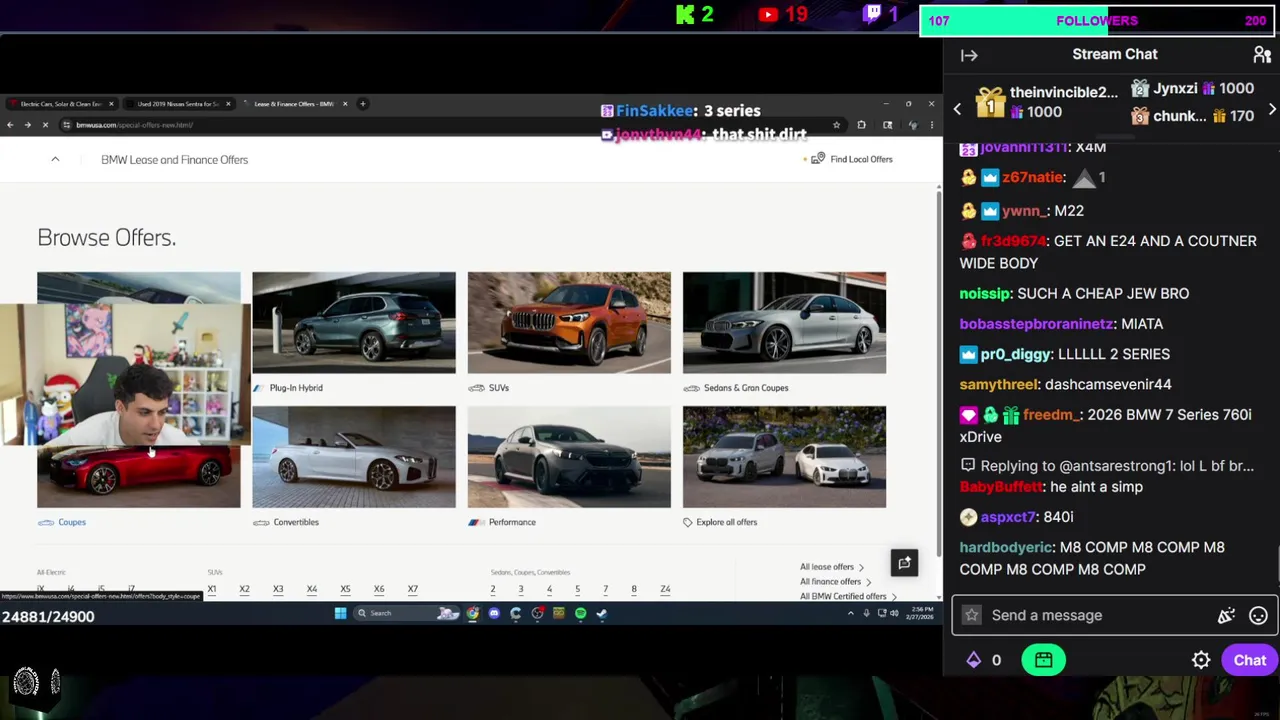Show previous gift leaderboard entry

(957, 108)
